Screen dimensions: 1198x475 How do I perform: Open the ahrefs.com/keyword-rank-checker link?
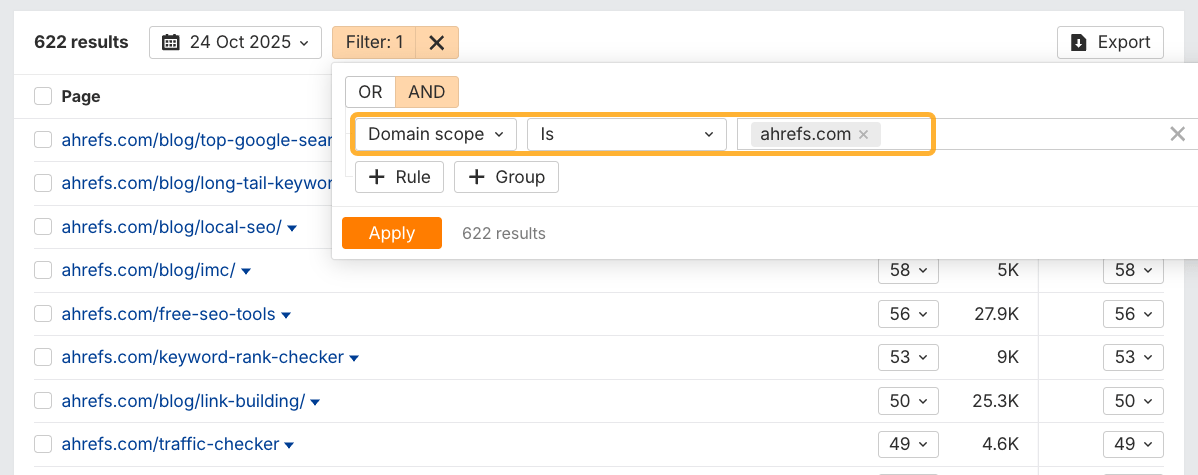(202, 357)
